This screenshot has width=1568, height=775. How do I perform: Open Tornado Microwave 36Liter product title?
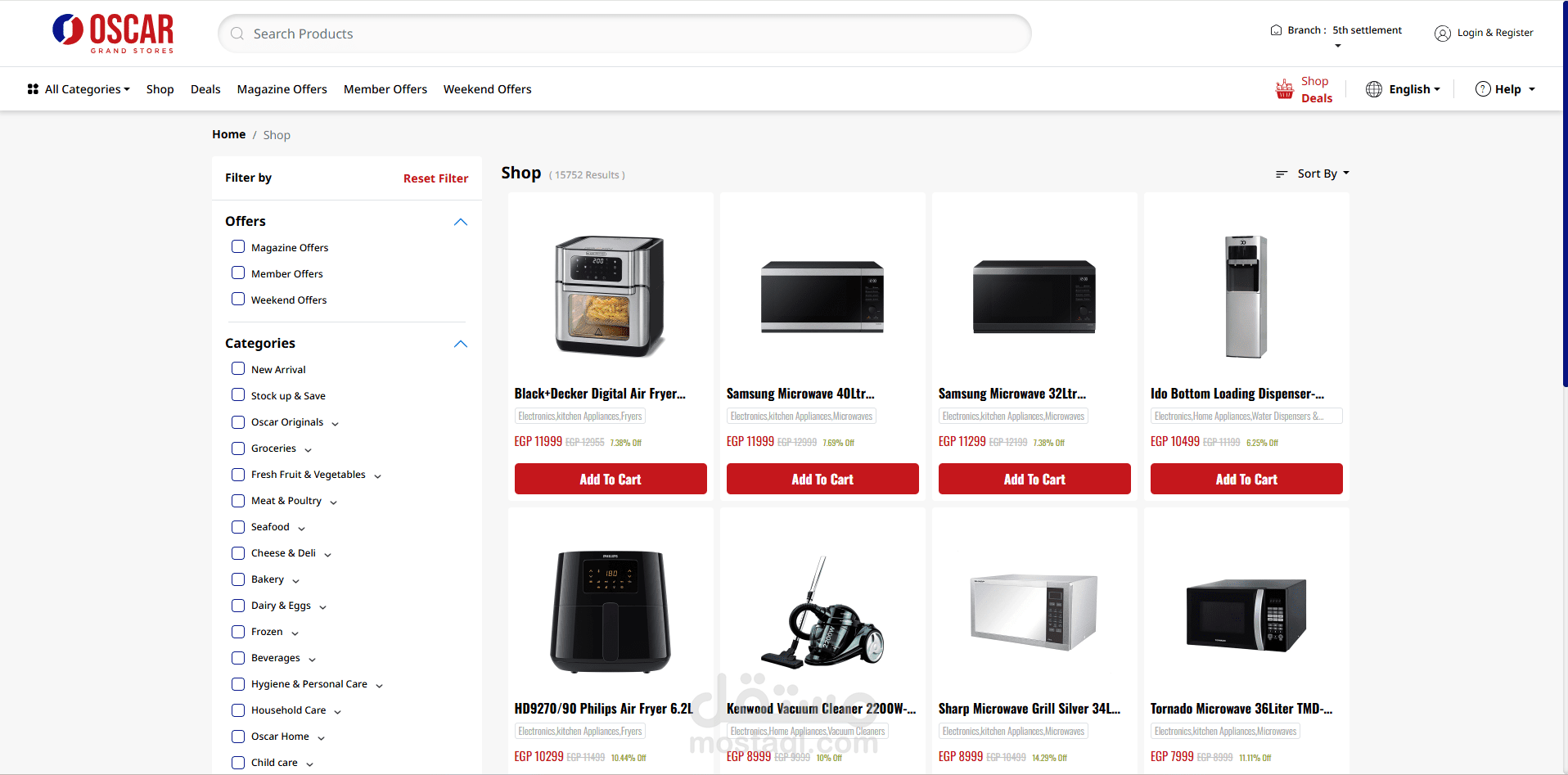tap(1241, 709)
